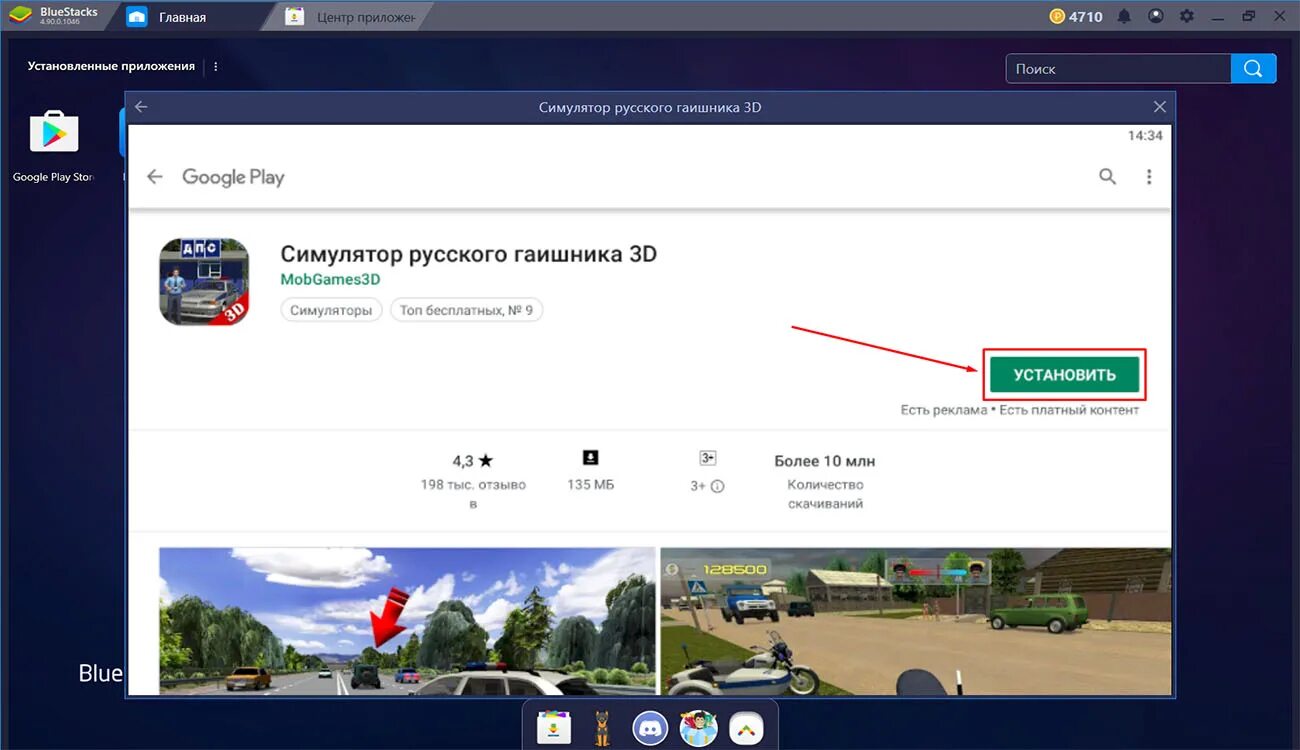
Task: Open the MobGames3D developer link
Action: (x=330, y=280)
